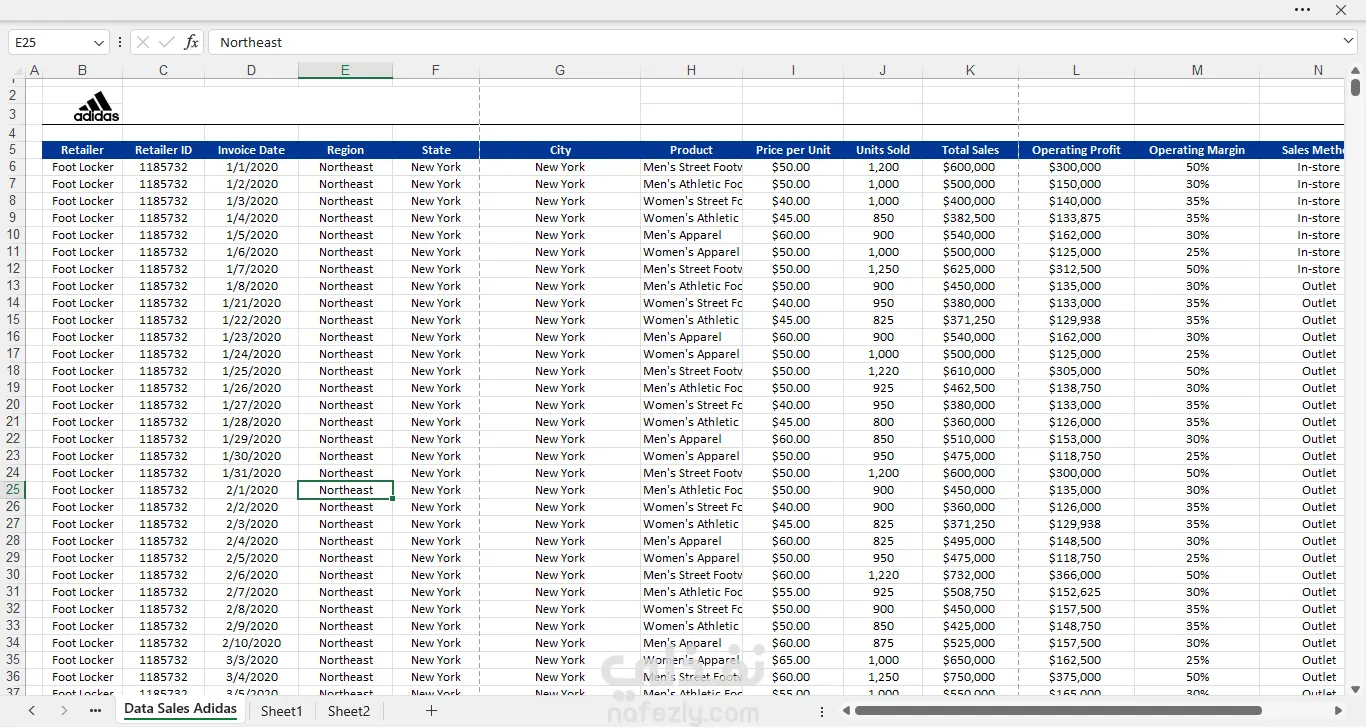This screenshot has width=1366, height=728.
Task: Click the horizontal scrollbar thumb
Action: (x=1058, y=711)
